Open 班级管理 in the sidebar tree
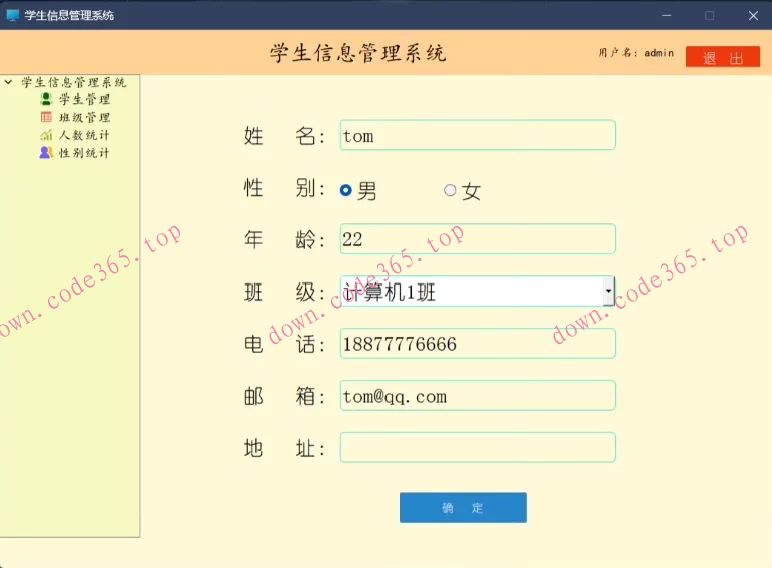 coord(84,118)
